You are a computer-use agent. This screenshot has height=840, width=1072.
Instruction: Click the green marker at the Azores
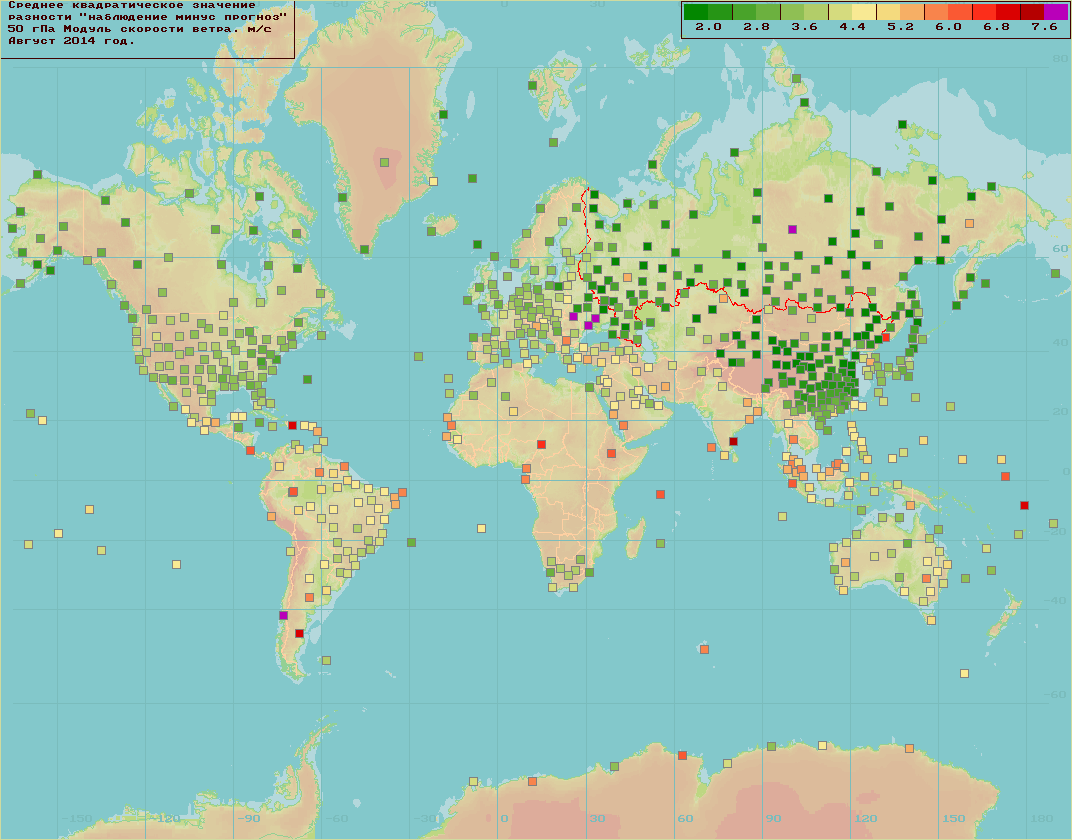[x=418, y=357]
